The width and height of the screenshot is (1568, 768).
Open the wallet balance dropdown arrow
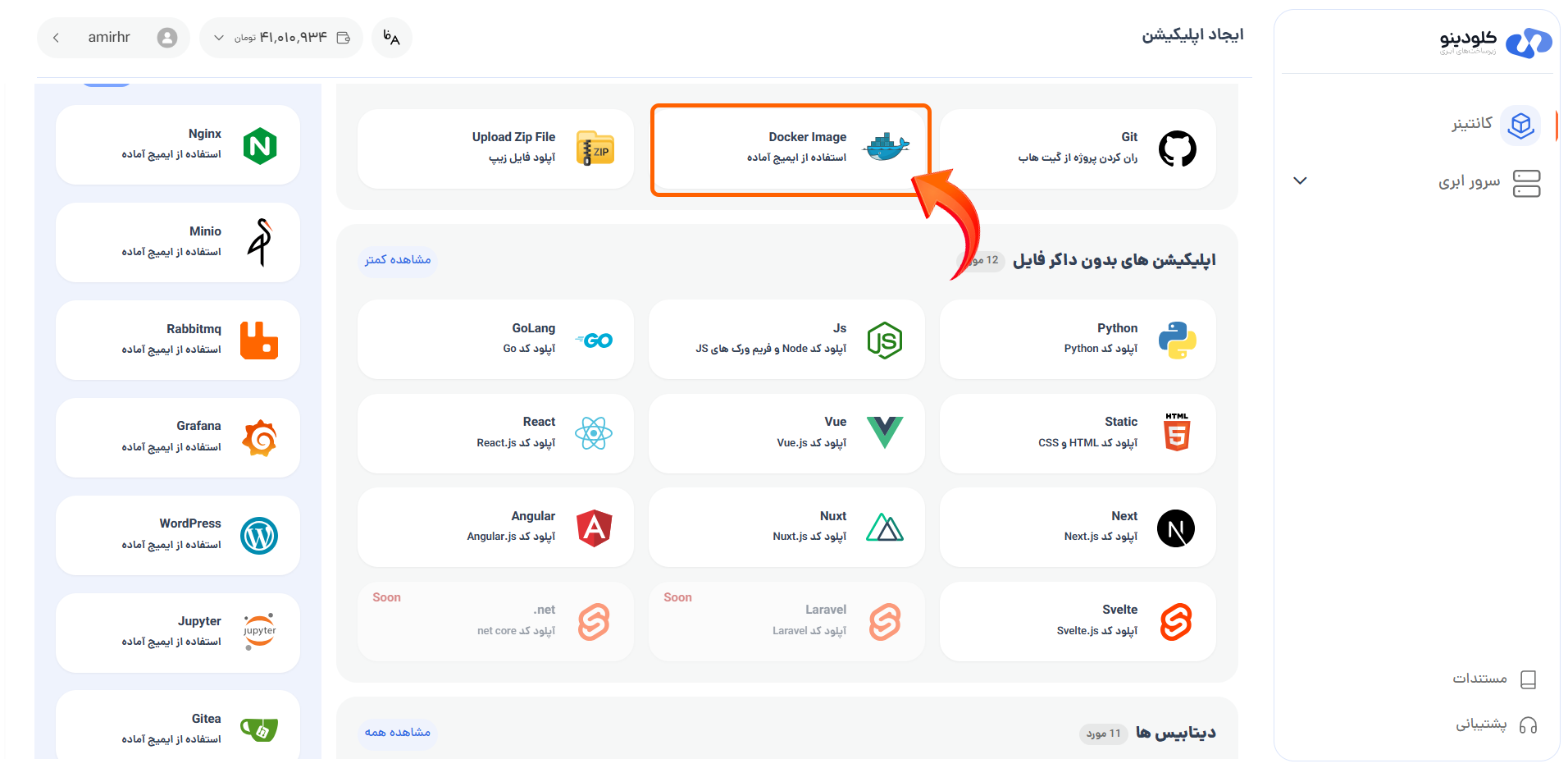tap(218, 38)
